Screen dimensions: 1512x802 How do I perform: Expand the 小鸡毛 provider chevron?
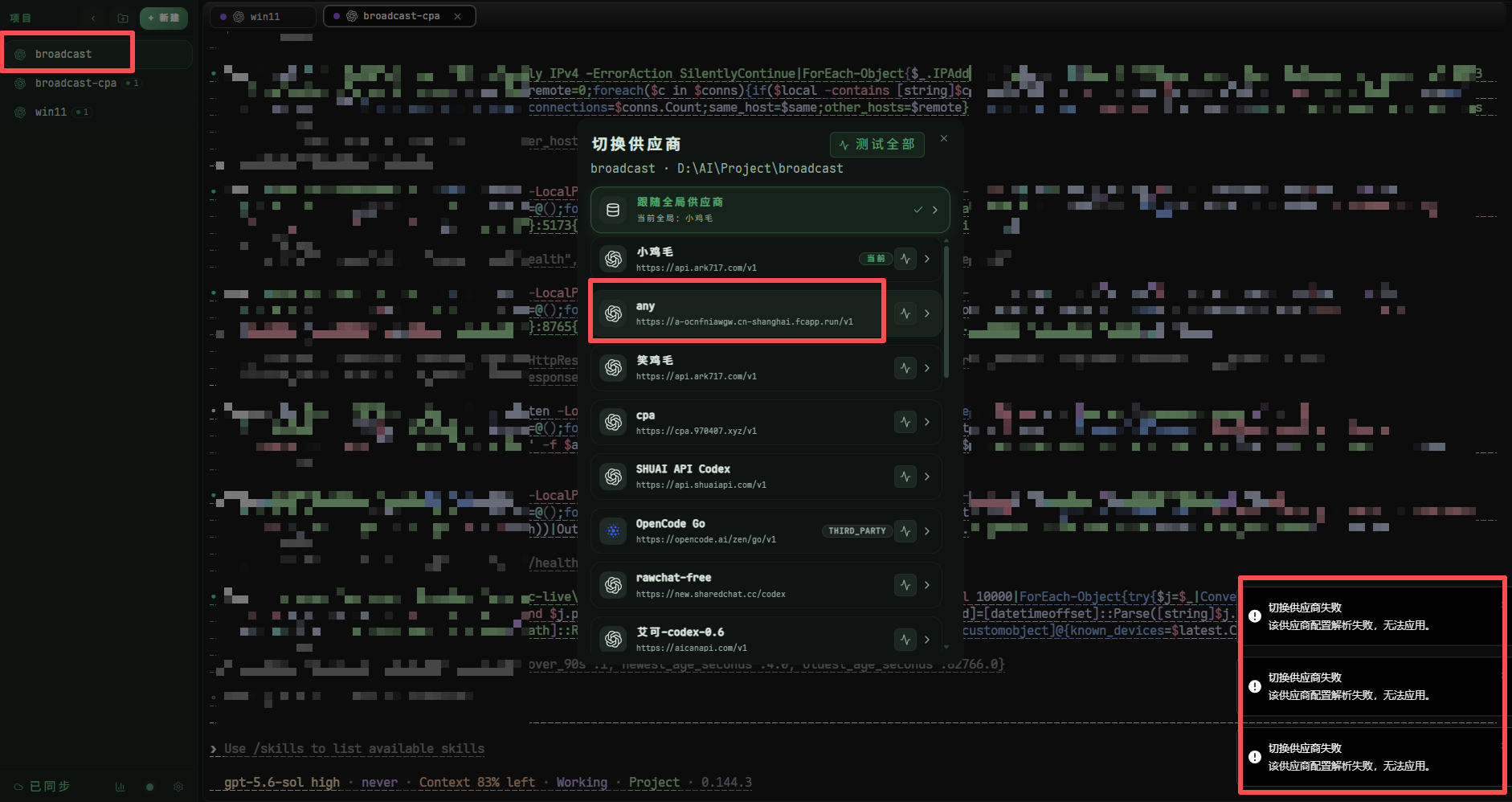coord(927,259)
